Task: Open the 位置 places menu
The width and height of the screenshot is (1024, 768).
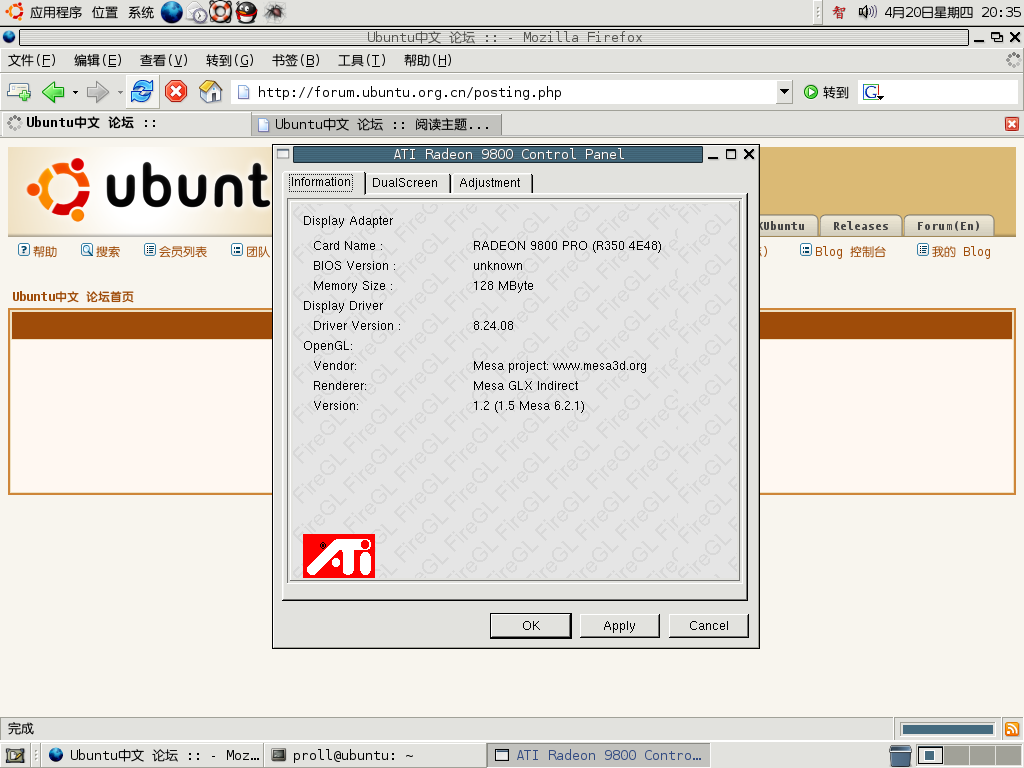Action: 104,12
